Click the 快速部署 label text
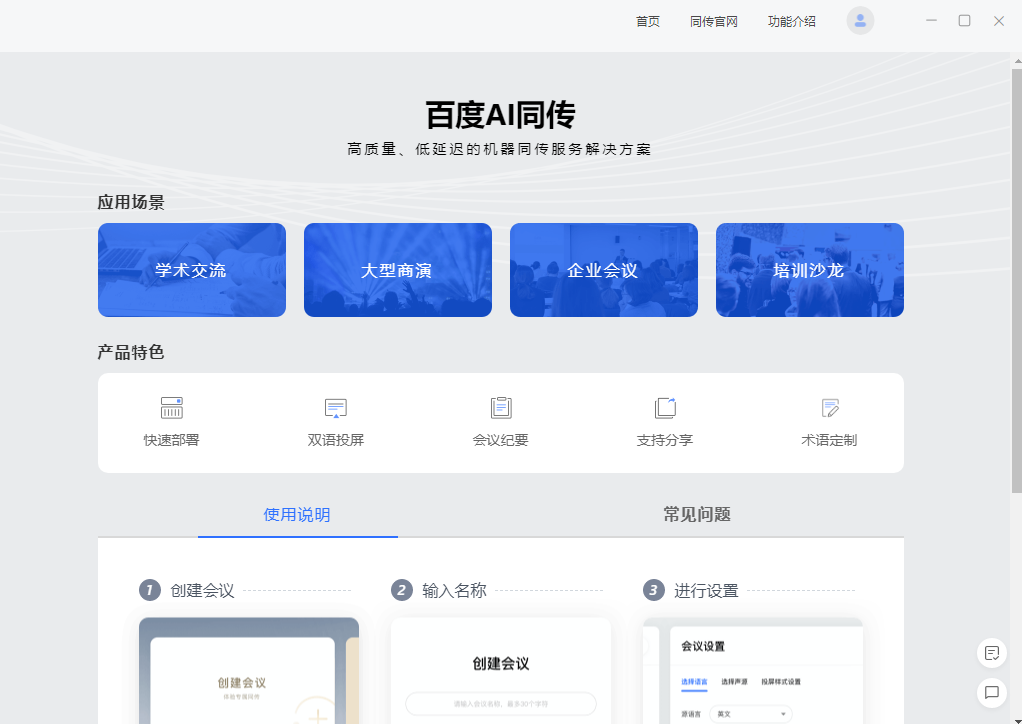The image size is (1022, 724). pyautogui.click(x=171, y=441)
